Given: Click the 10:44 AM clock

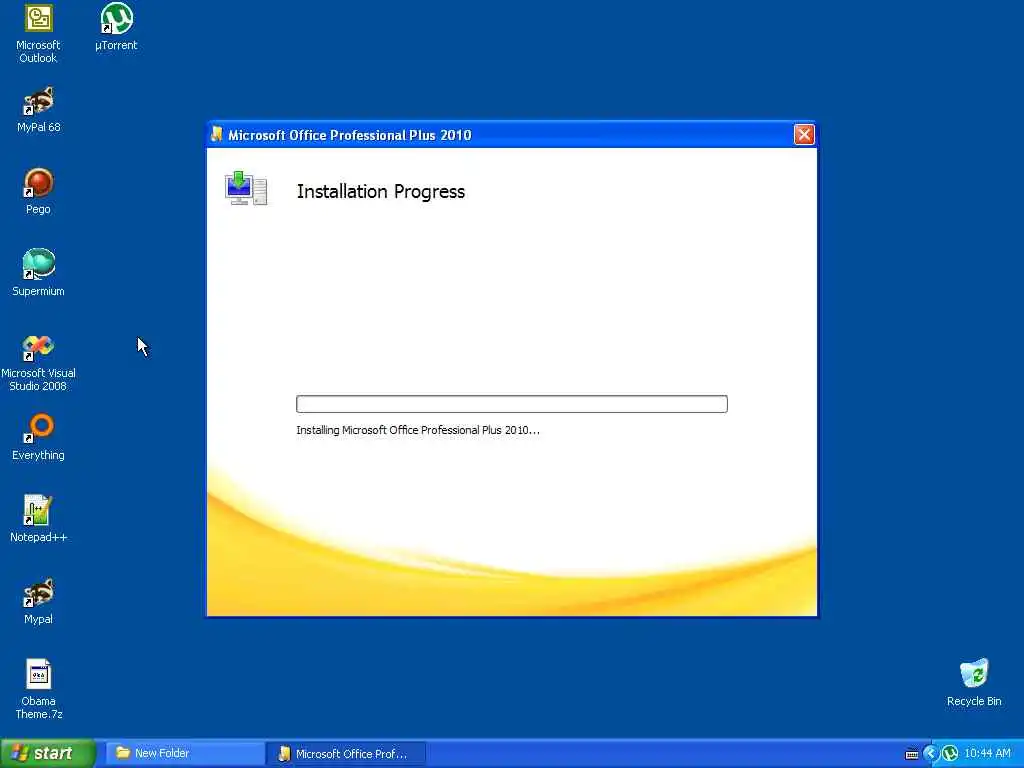Looking at the screenshot, I should point(987,753).
